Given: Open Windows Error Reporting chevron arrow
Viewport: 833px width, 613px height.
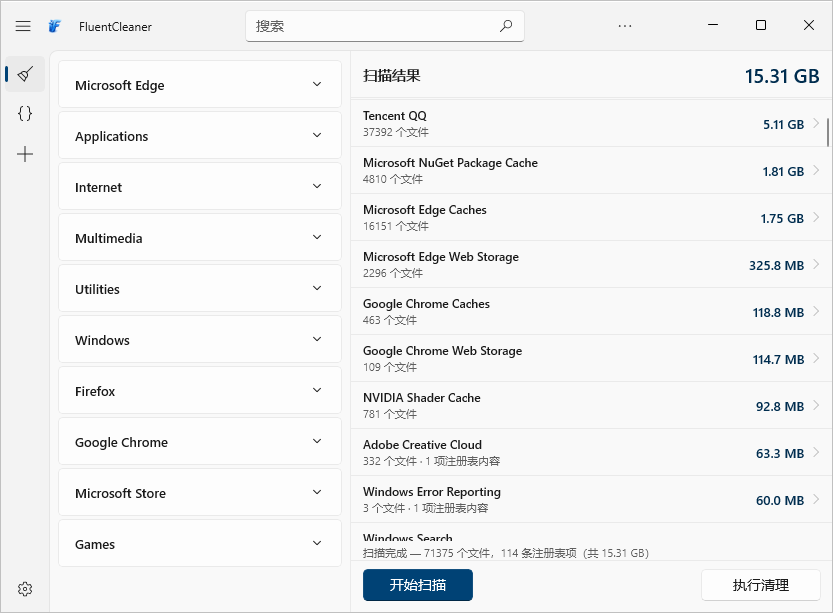Looking at the screenshot, I should click(816, 500).
